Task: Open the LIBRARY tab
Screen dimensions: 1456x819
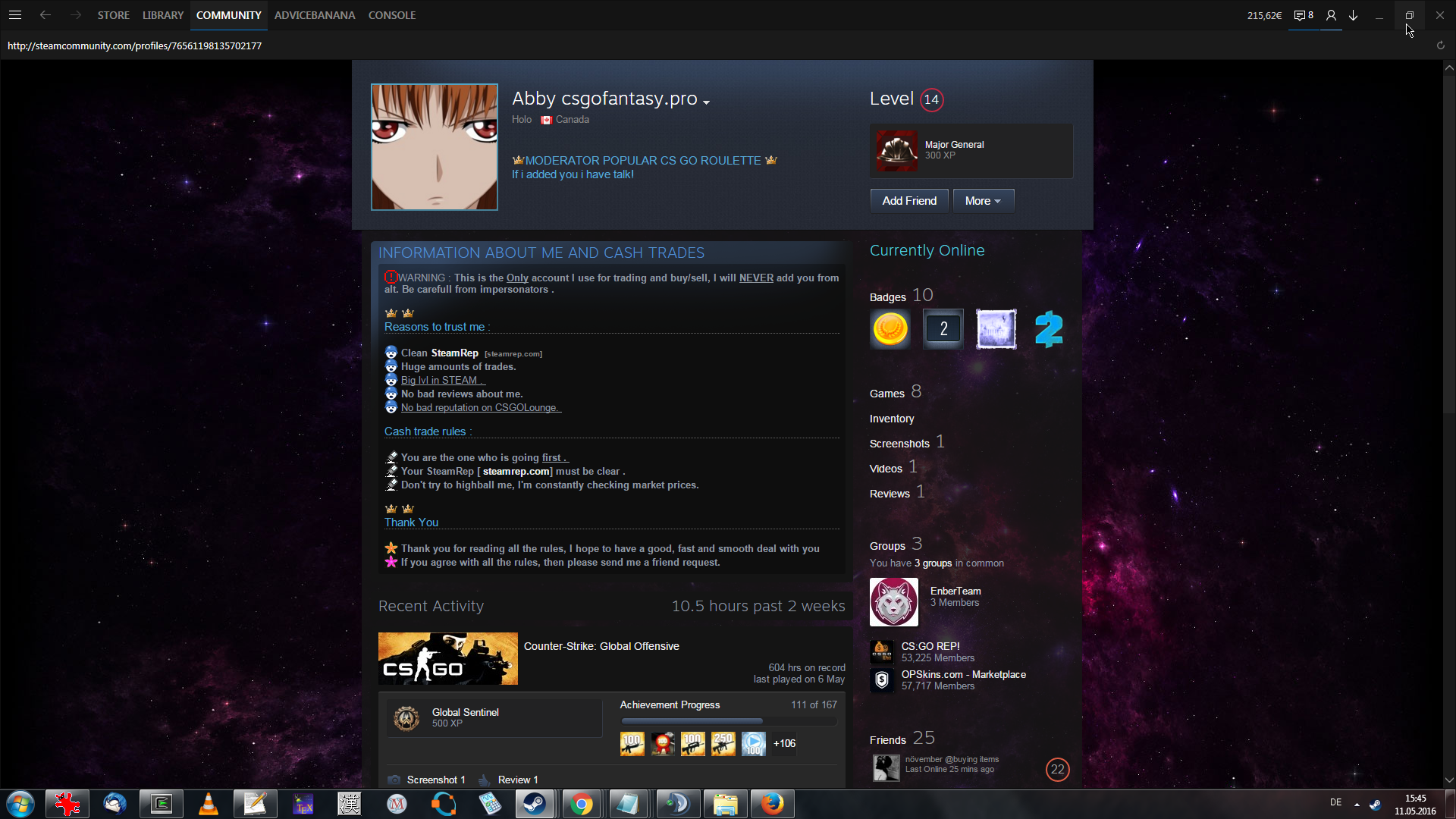Action: [x=163, y=15]
